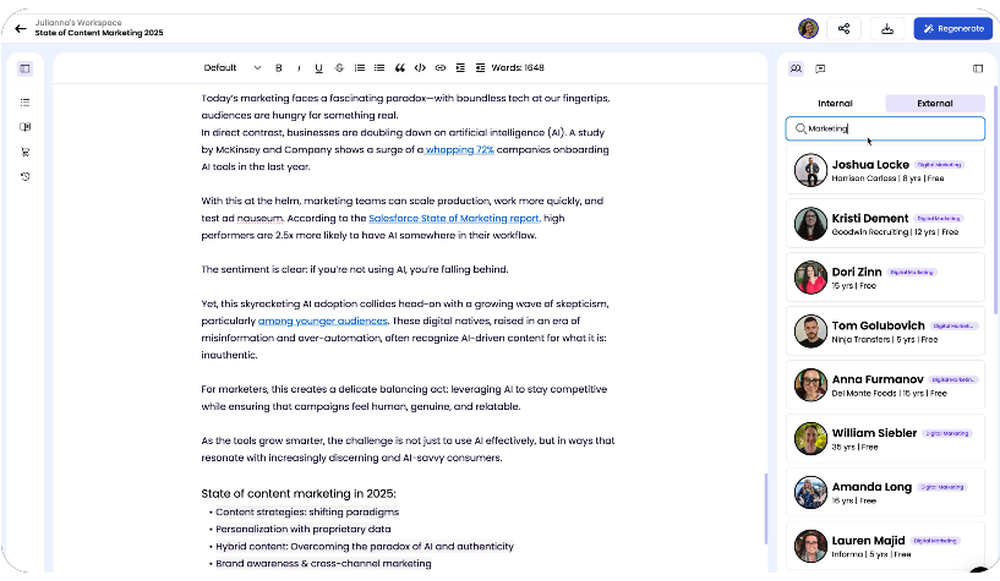Open the share icon button
Image resolution: width=1000 pixels, height=581 pixels.
(844, 29)
